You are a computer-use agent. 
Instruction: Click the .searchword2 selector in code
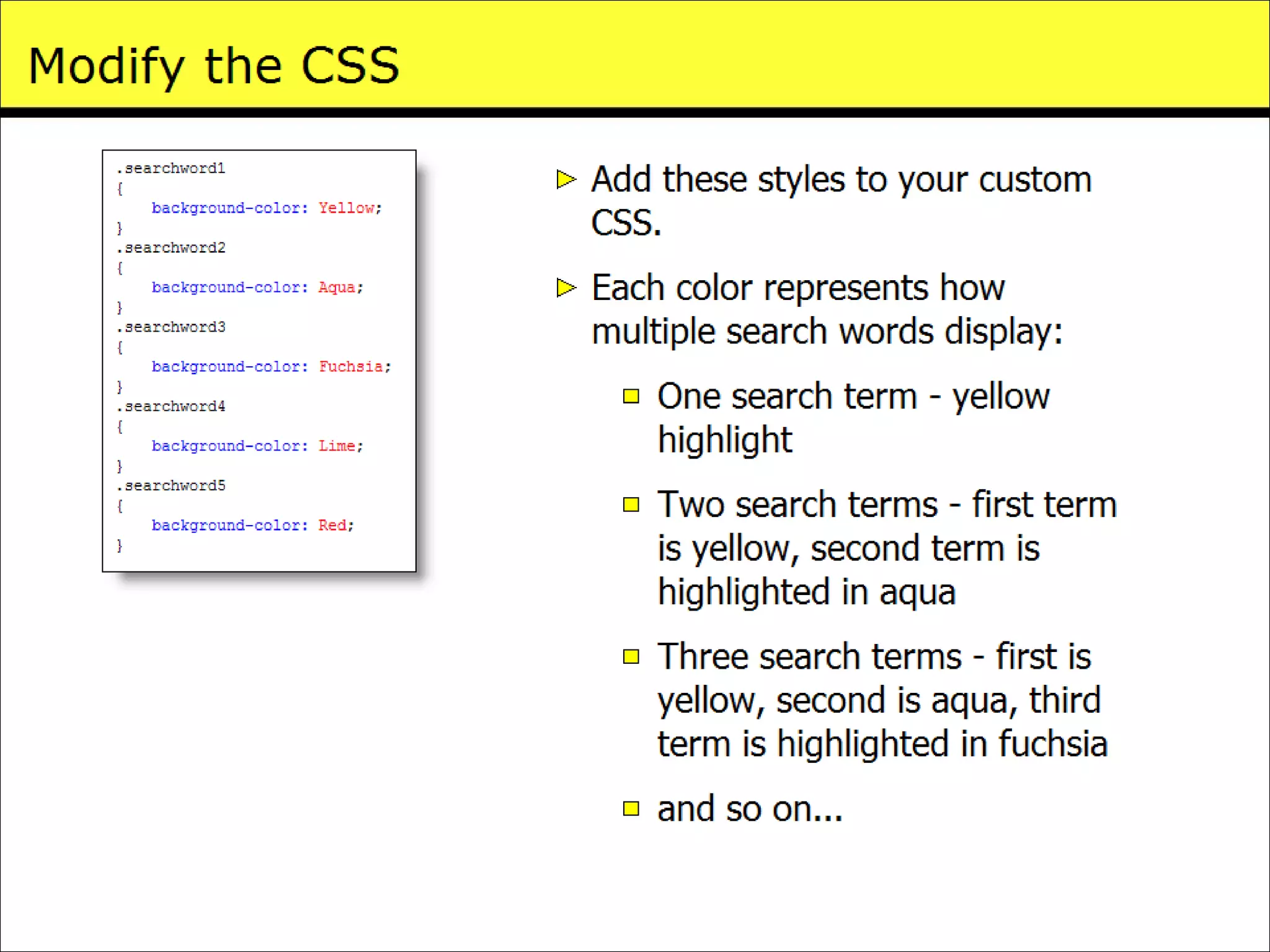tap(171, 248)
